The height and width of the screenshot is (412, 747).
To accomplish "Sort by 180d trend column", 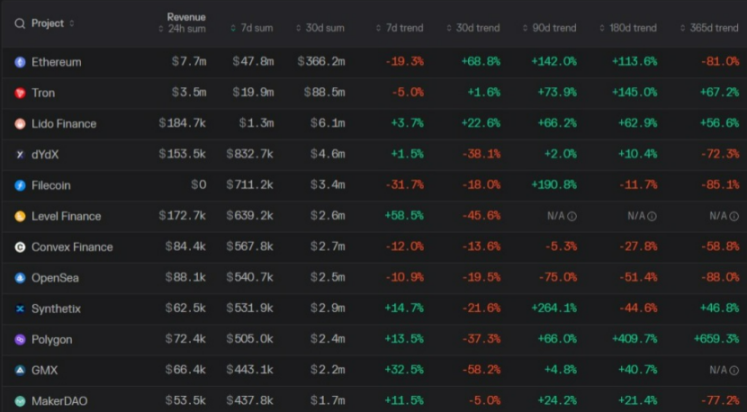I will [x=628, y=28].
